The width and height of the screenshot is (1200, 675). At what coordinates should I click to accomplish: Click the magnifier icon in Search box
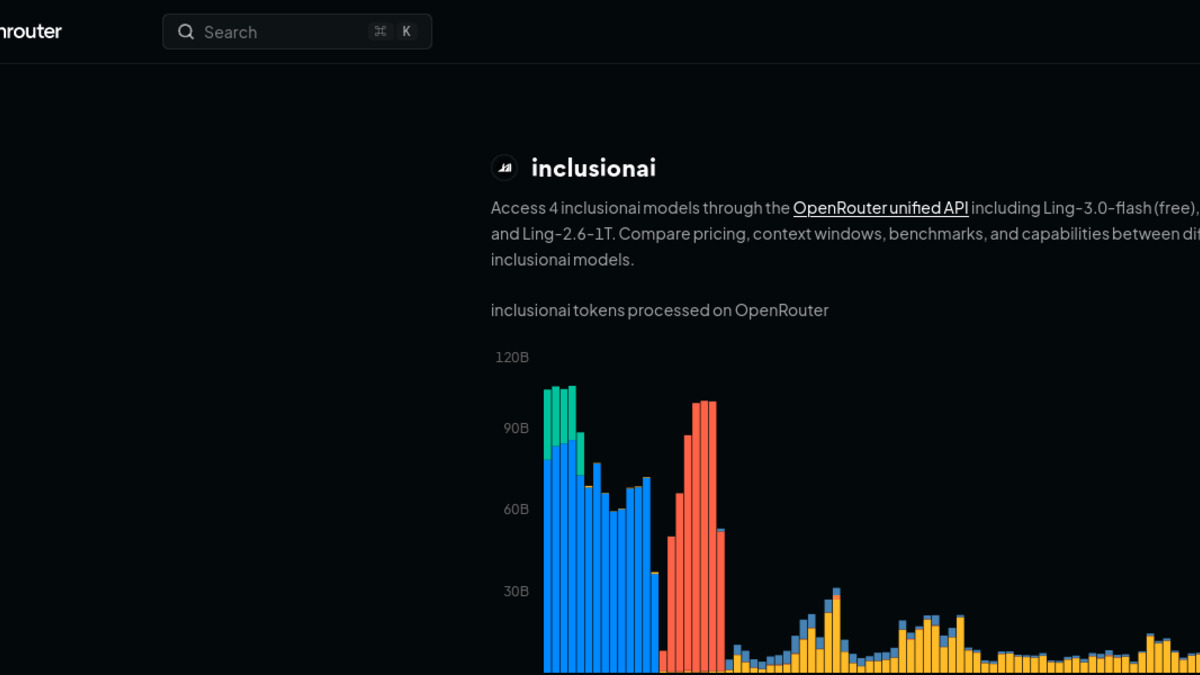186,32
